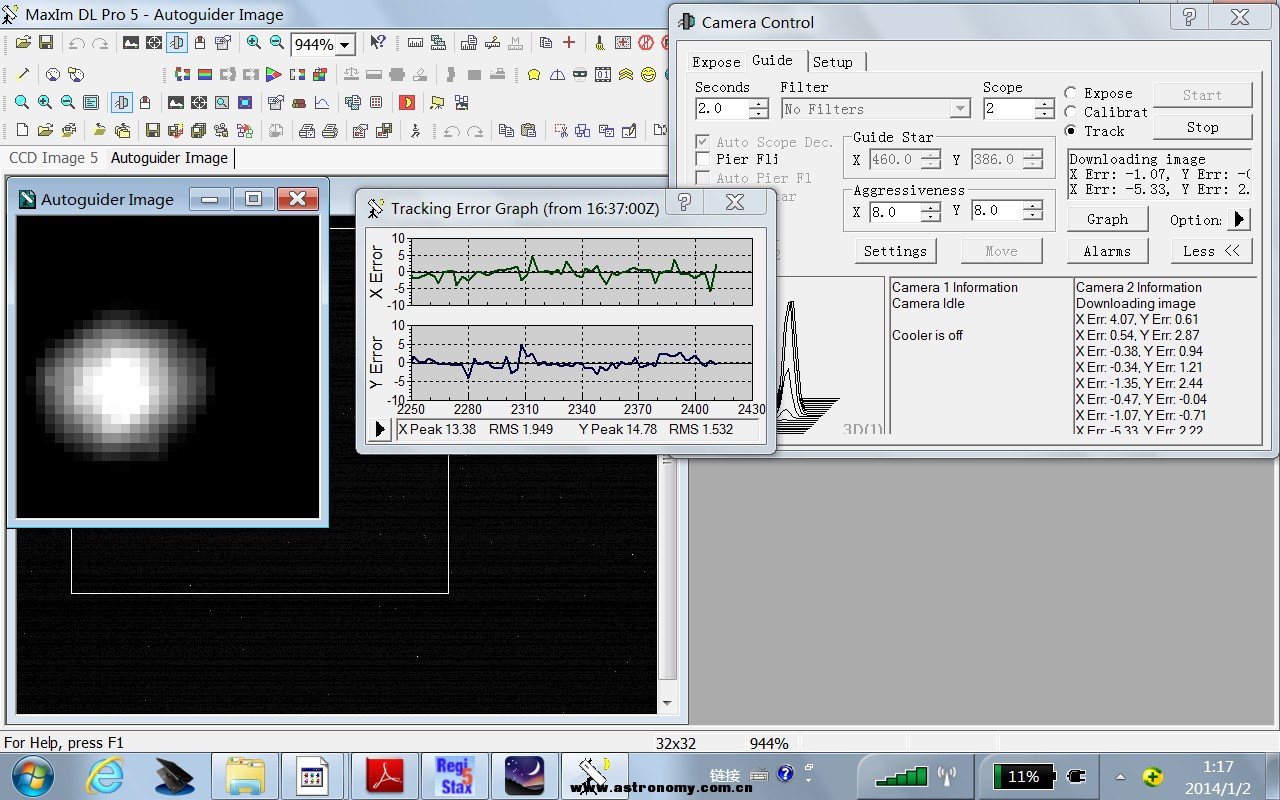Switch to the Expose tab
This screenshot has height=800, width=1280.
click(716, 62)
